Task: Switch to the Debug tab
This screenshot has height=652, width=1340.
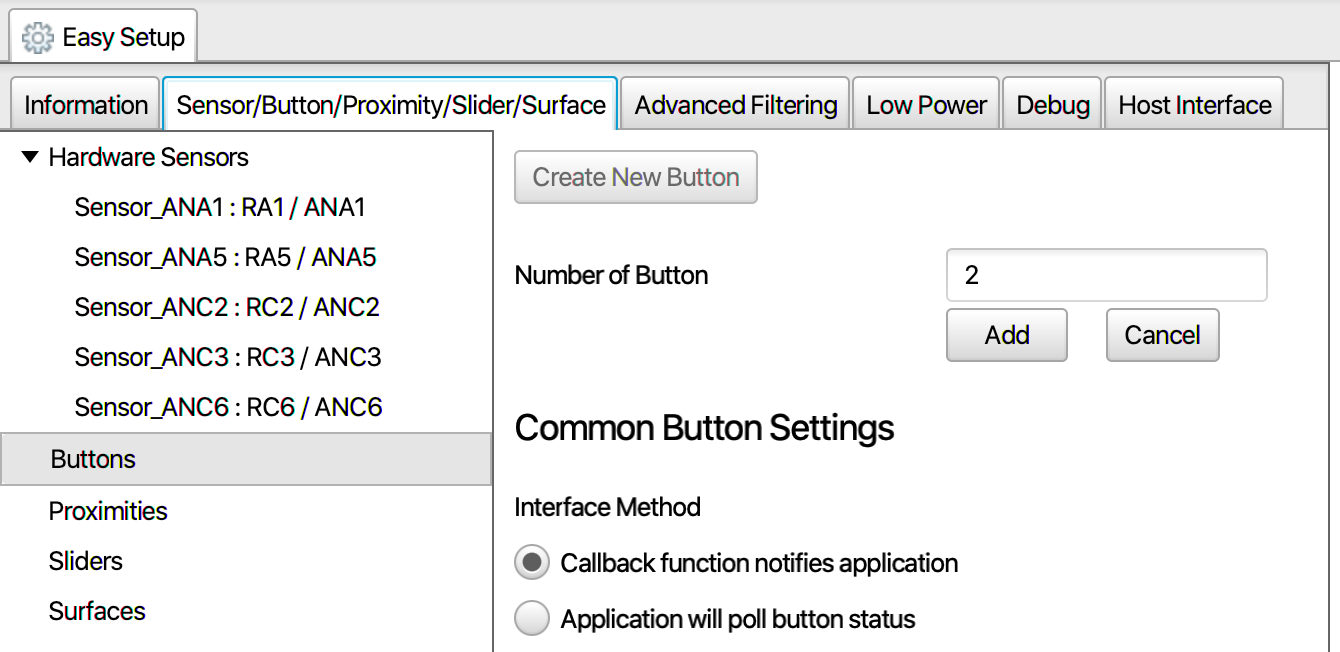Action: (x=1052, y=105)
